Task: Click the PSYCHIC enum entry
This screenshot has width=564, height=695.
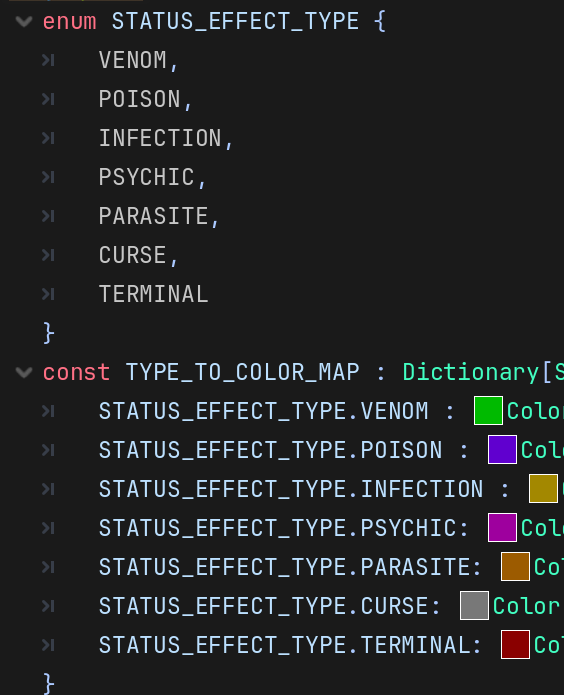Action: click(x=146, y=177)
